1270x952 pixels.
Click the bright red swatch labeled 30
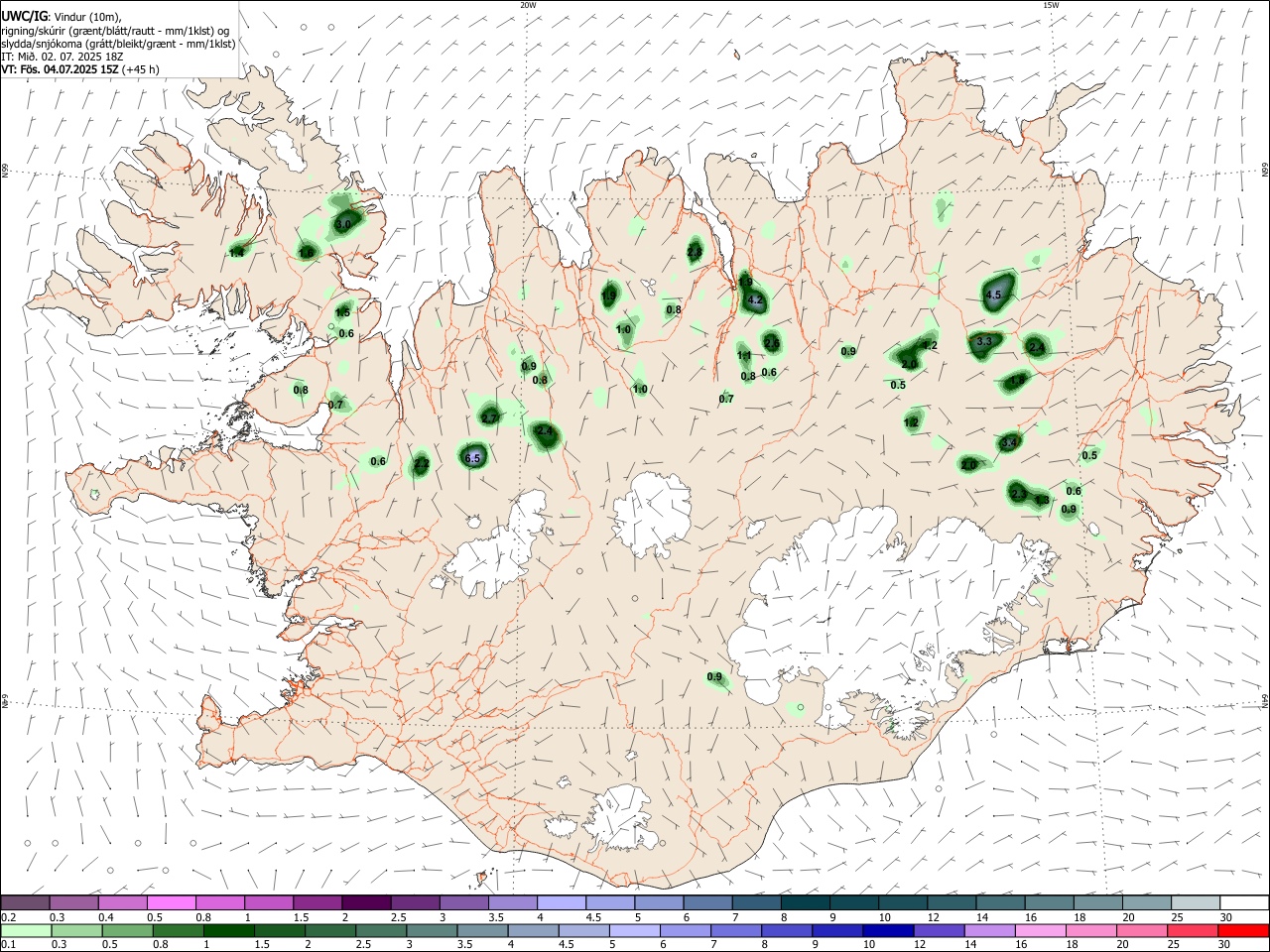click(1241, 930)
